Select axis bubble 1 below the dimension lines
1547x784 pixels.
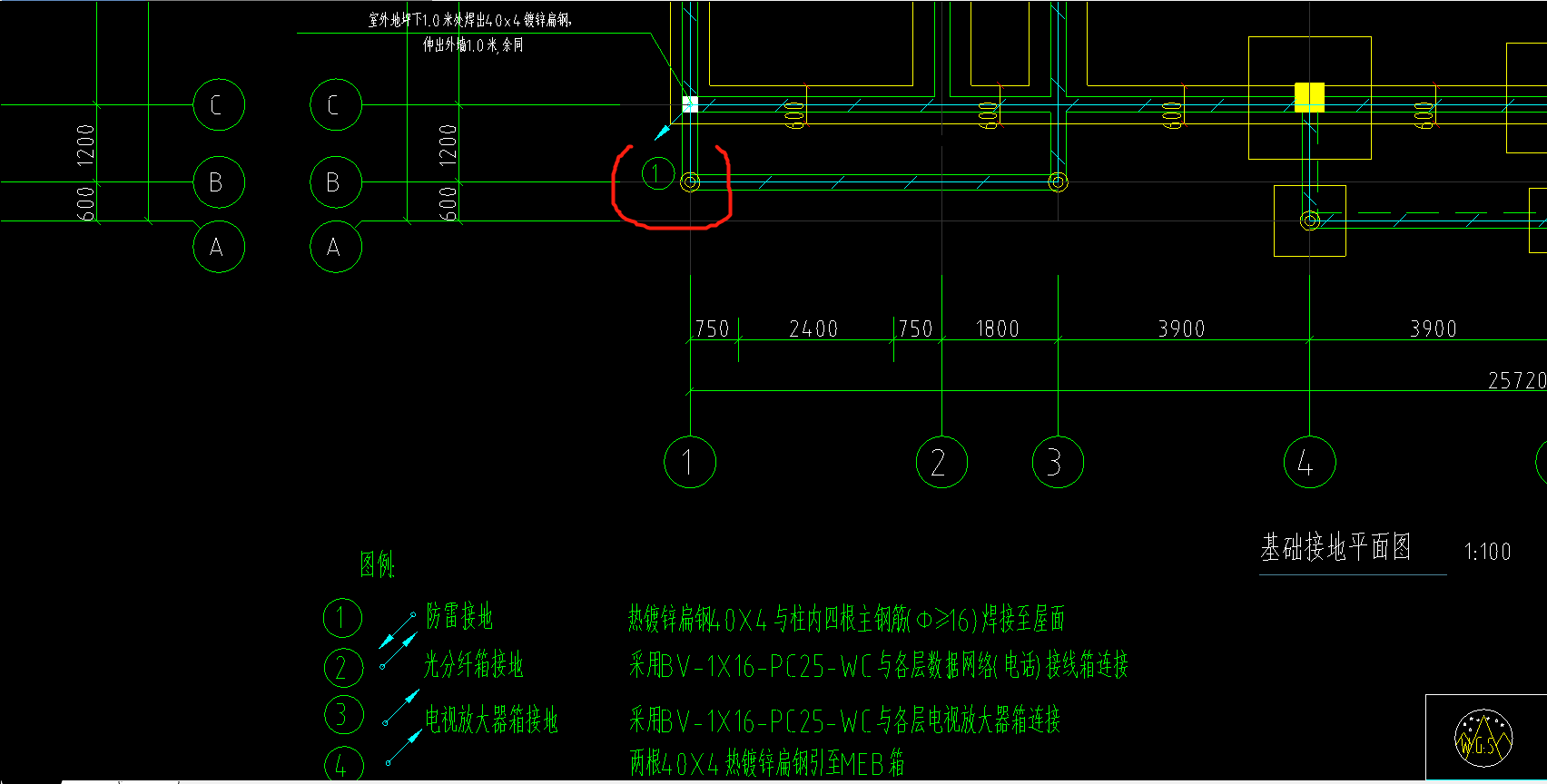pos(690,462)
